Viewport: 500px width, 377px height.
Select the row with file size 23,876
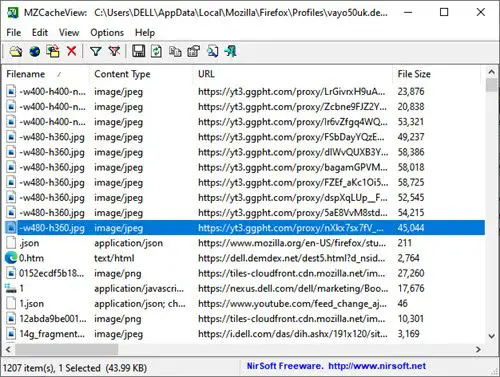[244, 91]
